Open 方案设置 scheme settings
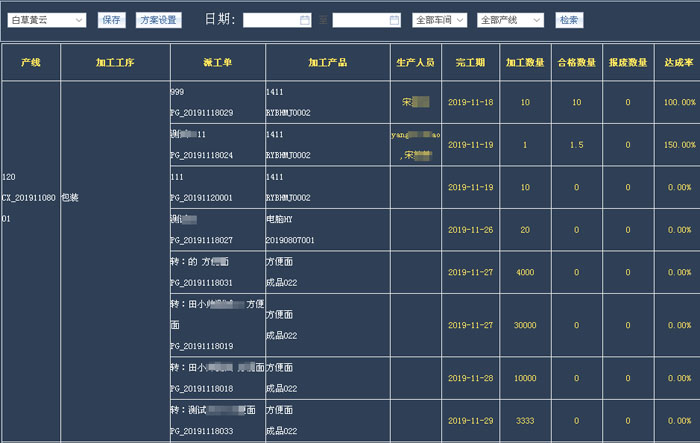 point(157,20)
